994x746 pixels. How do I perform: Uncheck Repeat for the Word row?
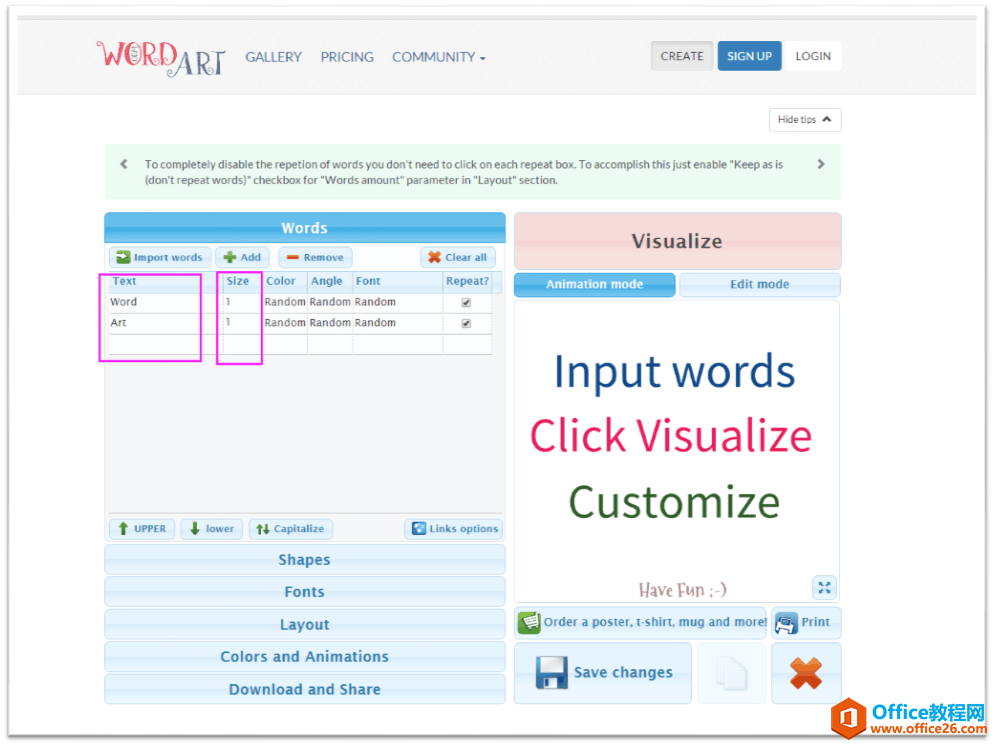click(x=466, y=302)
